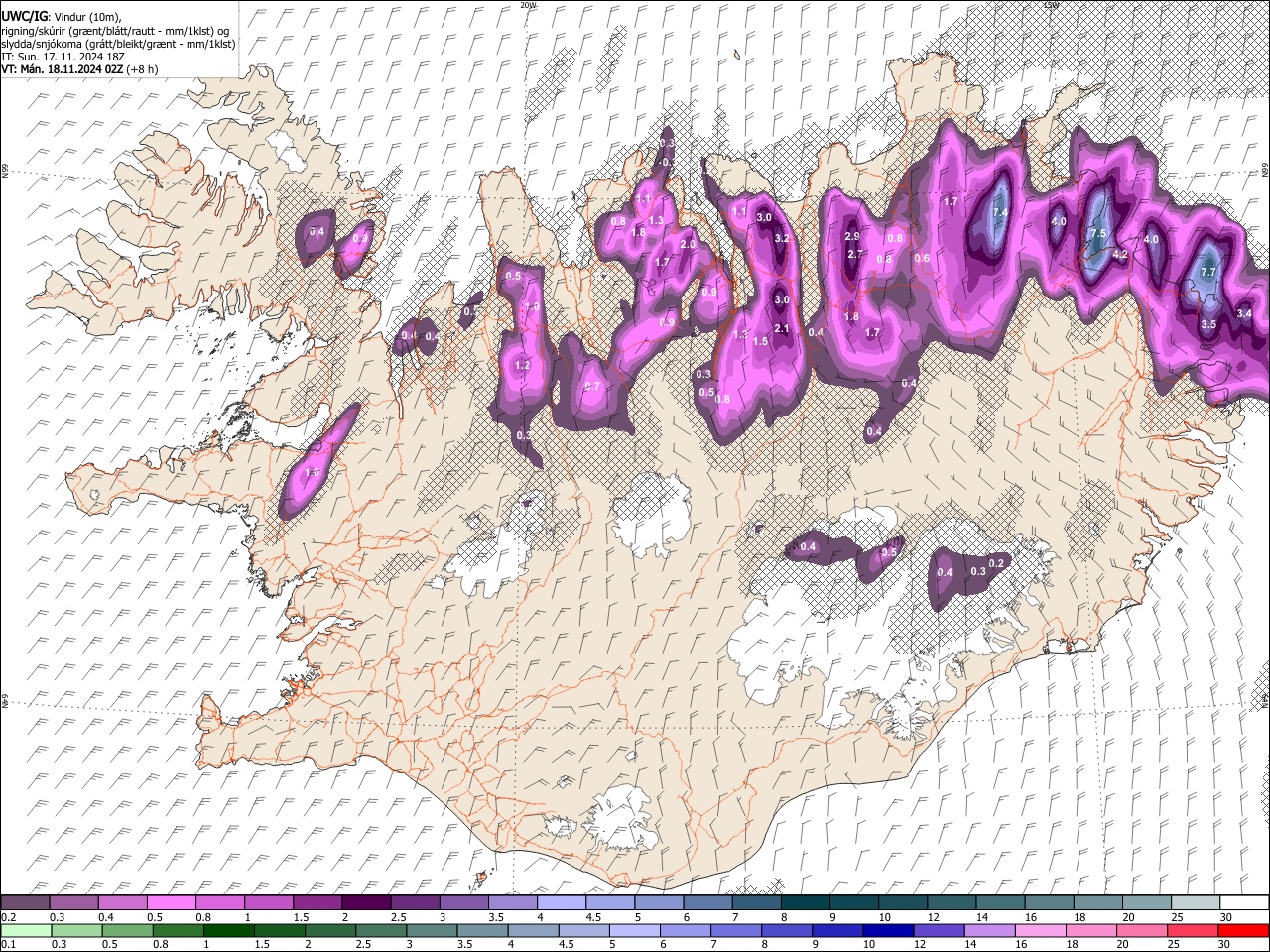
Task: Click the 3.2 value label on the map
Action: click(781, 238)
